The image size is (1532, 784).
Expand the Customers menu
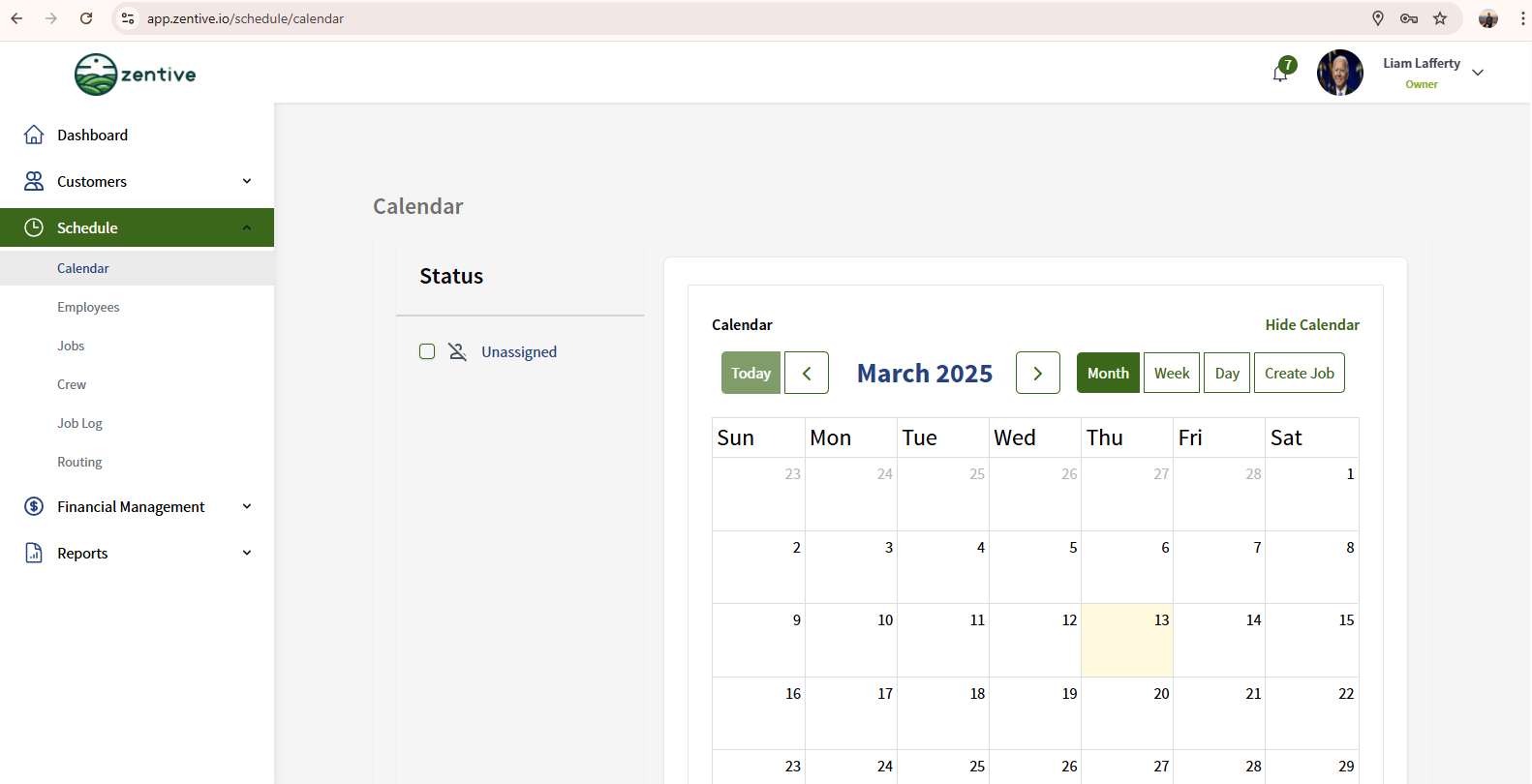coord(247,181)
